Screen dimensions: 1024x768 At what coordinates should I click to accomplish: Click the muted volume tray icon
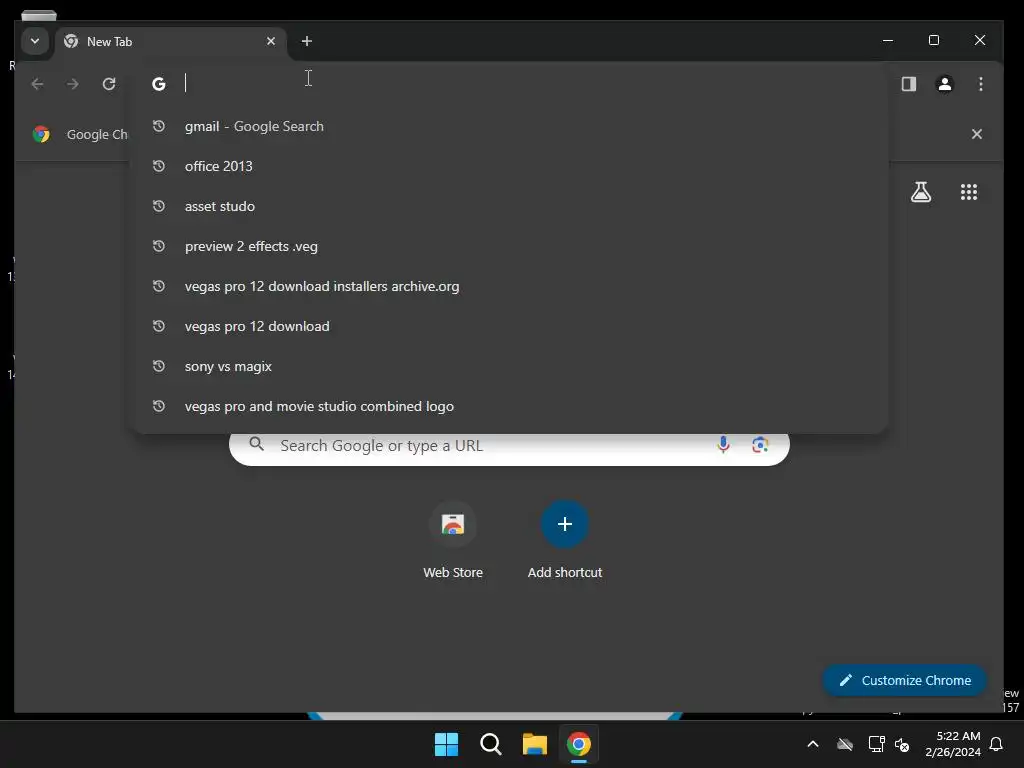(902, 744)
